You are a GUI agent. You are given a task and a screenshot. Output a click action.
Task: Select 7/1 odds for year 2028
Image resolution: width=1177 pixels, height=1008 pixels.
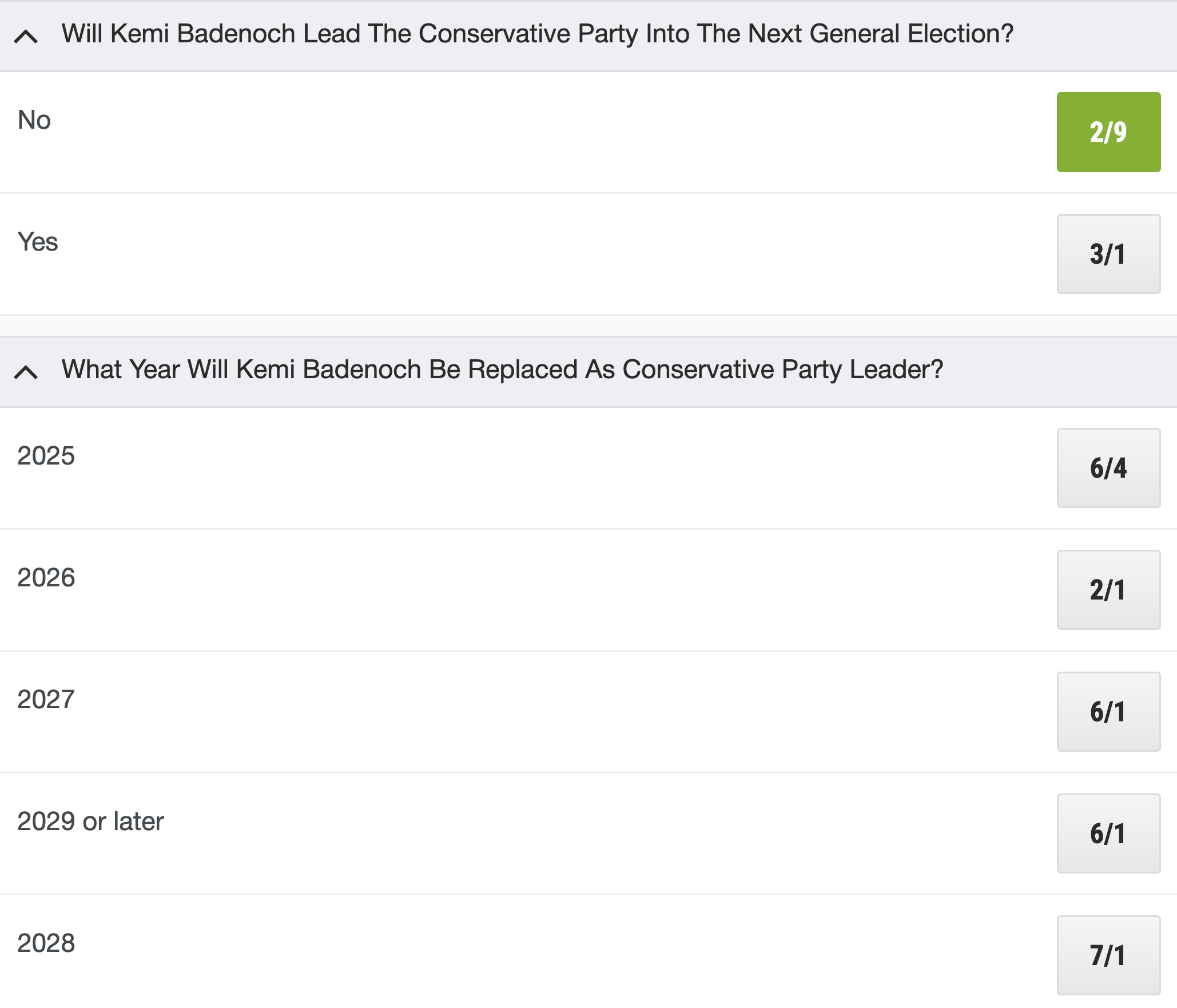pos(1108,955)
